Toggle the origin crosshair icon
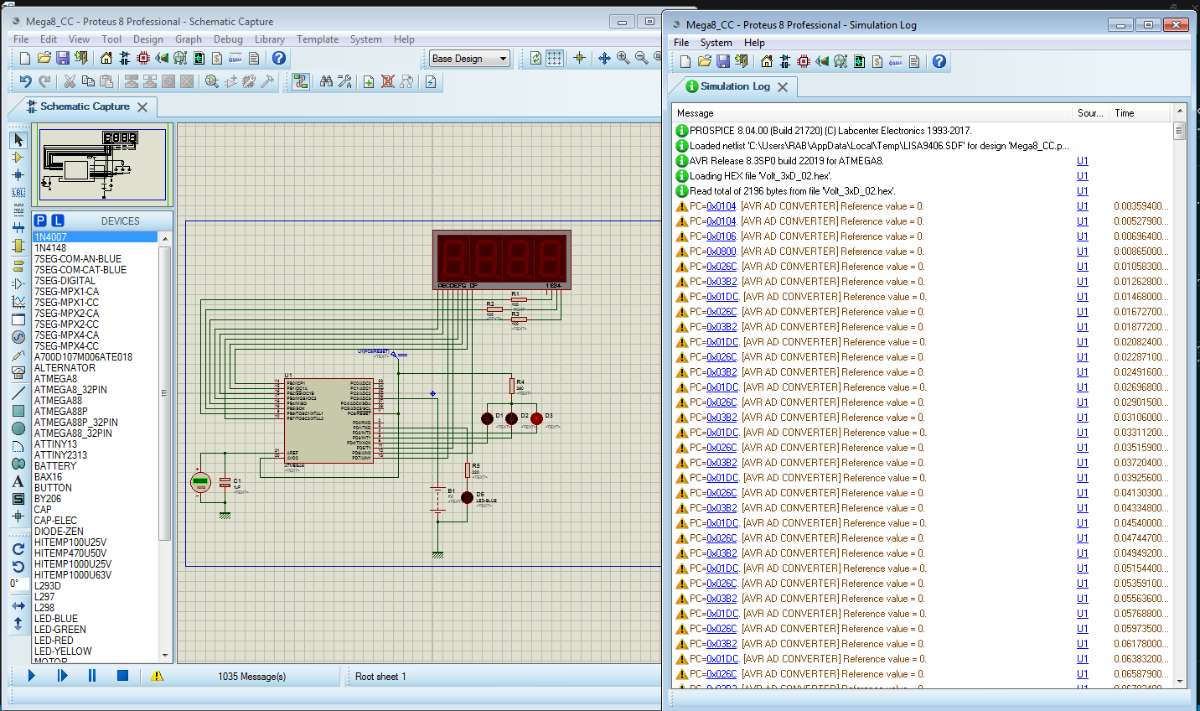The width and height of the screenshot is (1200, 711). [579, 58]
